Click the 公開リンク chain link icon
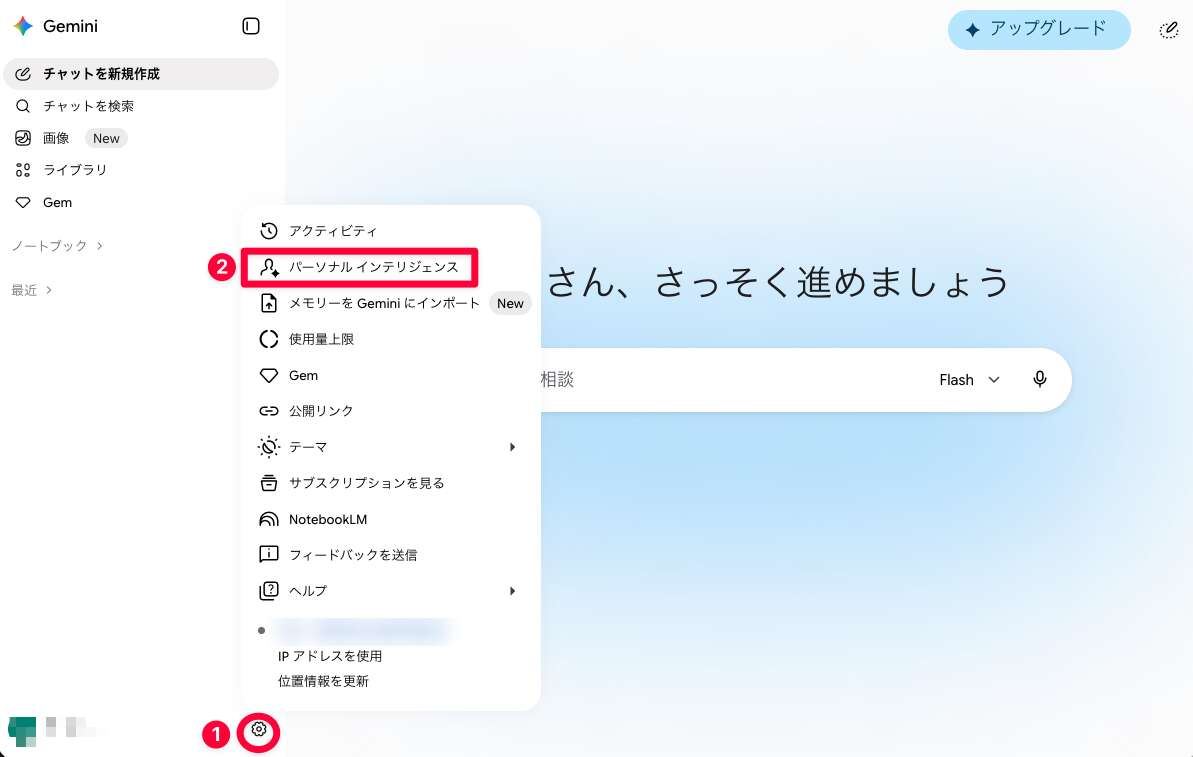This screenshot has height=757, width=1193. tap(269, 411)
